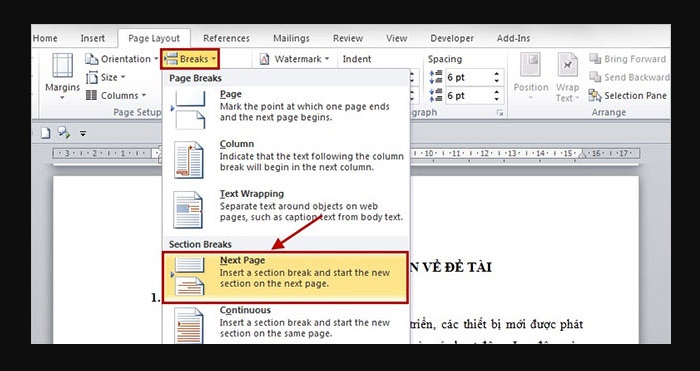Switch to the Home tab
This screenshot has height=371, width=700.
(x=45, y=38)
